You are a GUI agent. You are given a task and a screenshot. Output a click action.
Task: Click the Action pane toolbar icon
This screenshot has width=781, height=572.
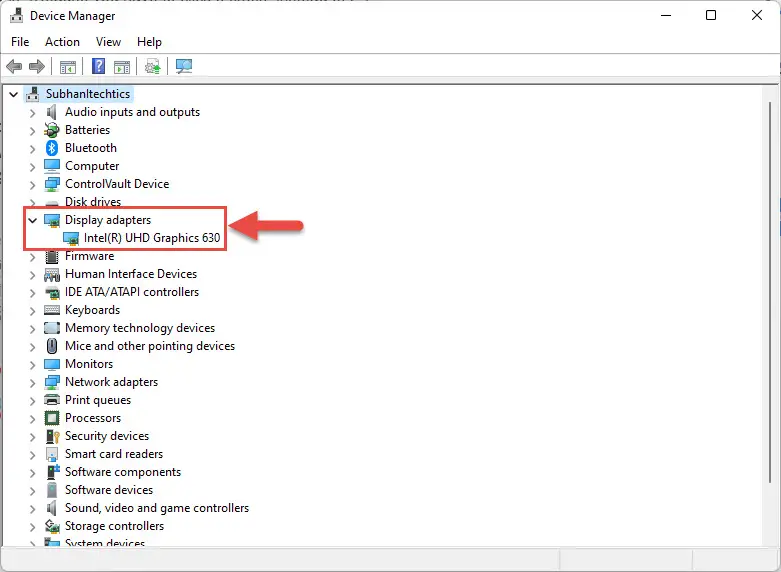122,66
